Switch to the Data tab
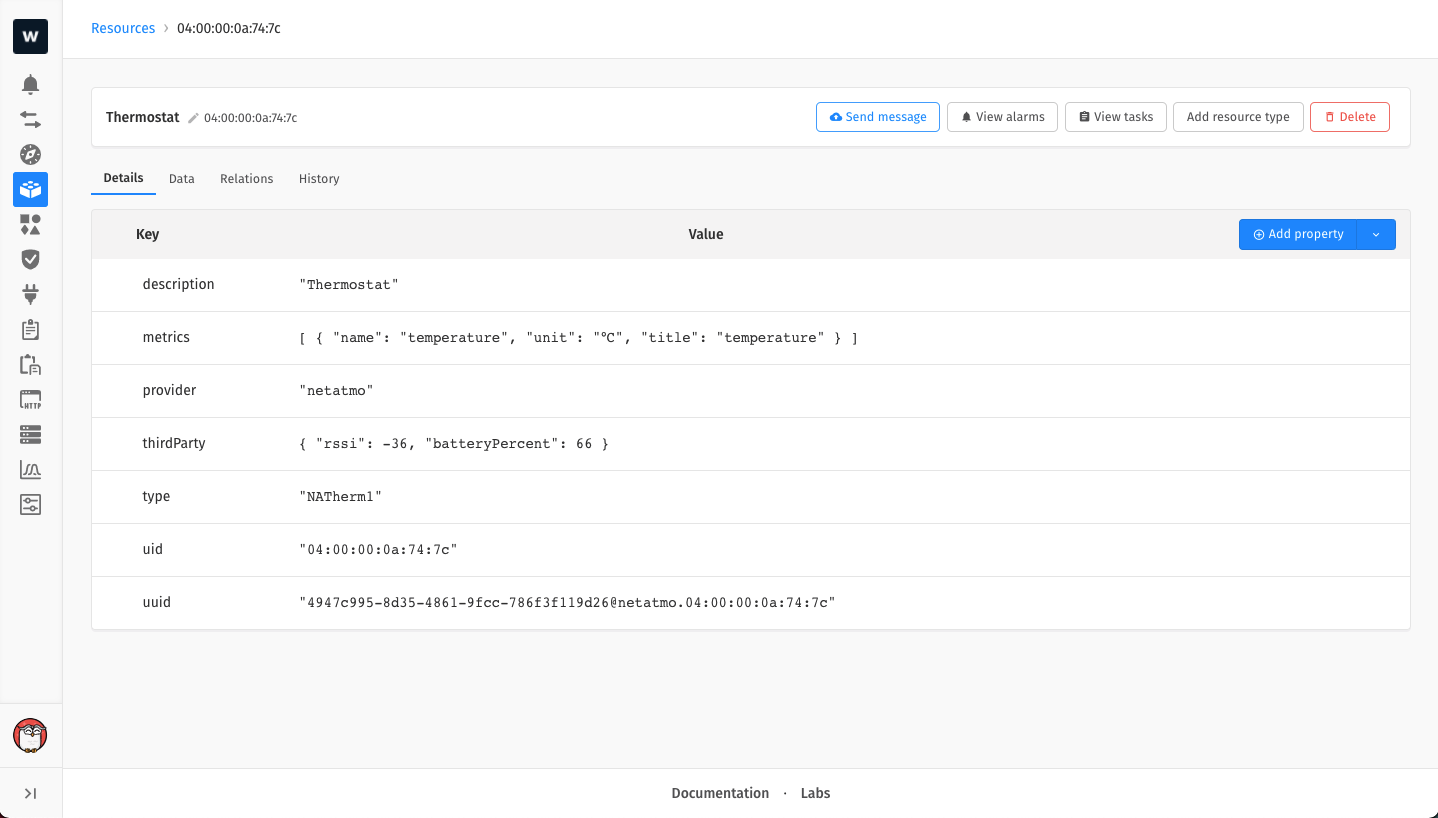 [181, 179]
